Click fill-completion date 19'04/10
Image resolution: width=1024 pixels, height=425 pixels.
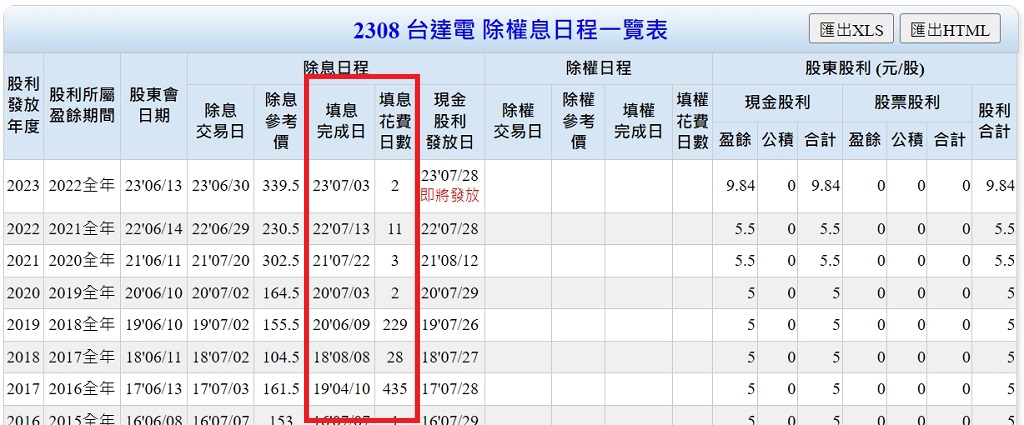(x=341, y=389)
